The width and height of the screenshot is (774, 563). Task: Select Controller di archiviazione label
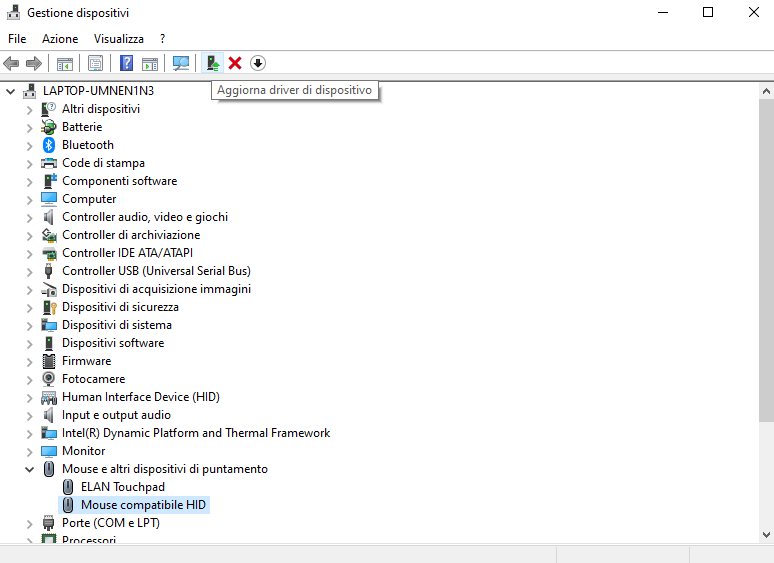click(131, 235)
